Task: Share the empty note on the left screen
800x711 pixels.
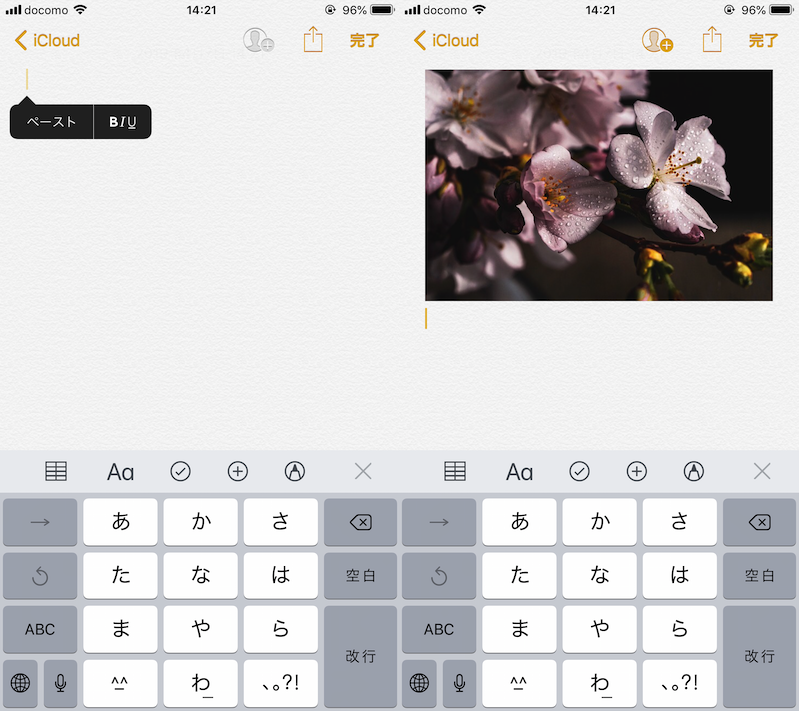Action: tap(313, 40)
